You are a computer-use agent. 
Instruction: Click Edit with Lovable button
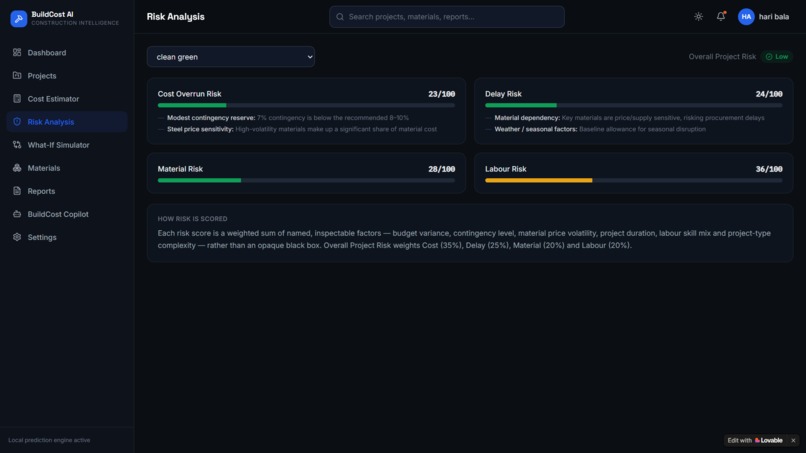coord(755,440)
